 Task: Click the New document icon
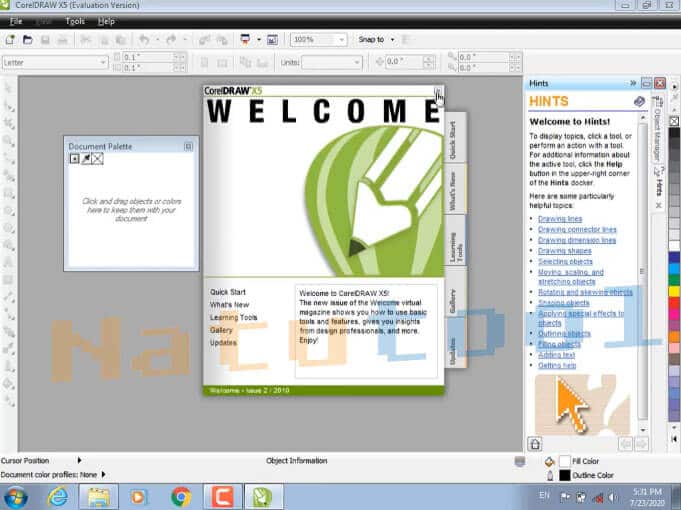click(10, 40)
